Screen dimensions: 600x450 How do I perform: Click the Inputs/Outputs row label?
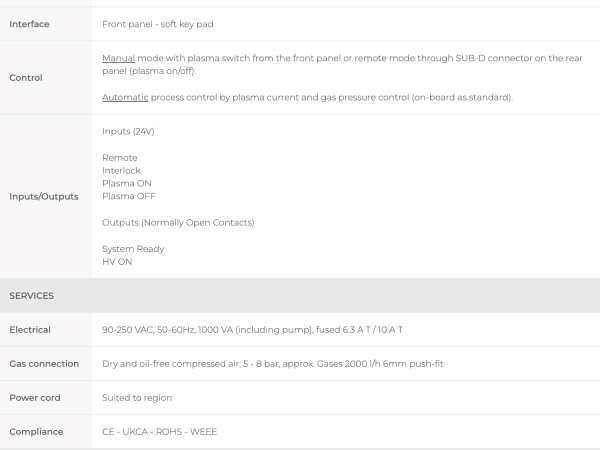pyautogui.click(x=44, y=197)
